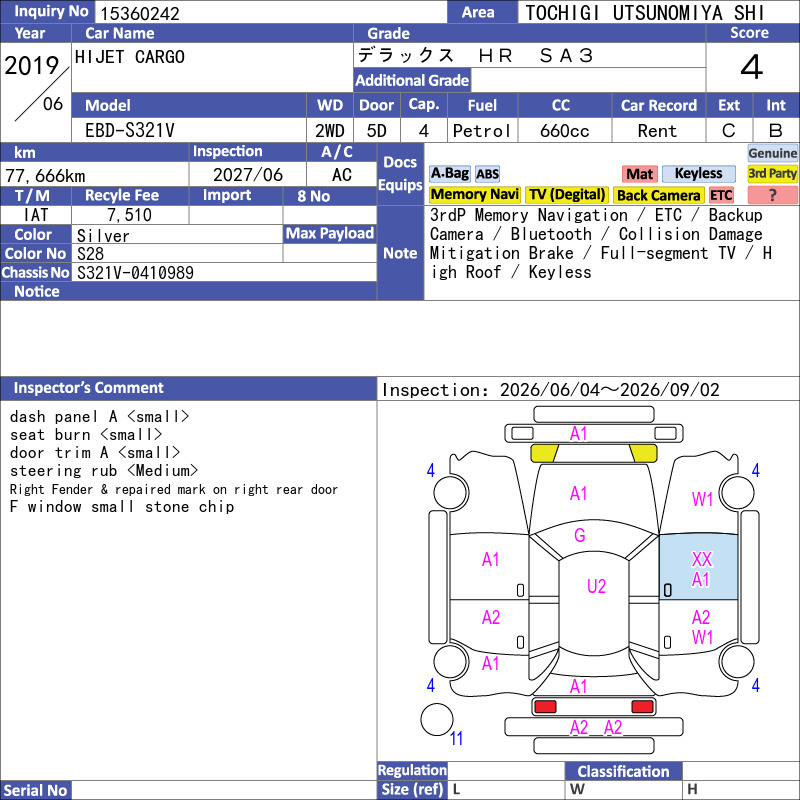This screenshot has height=800, width=800.
Task: Click the G windshield mark on diagram
Action: pos(580,535)
